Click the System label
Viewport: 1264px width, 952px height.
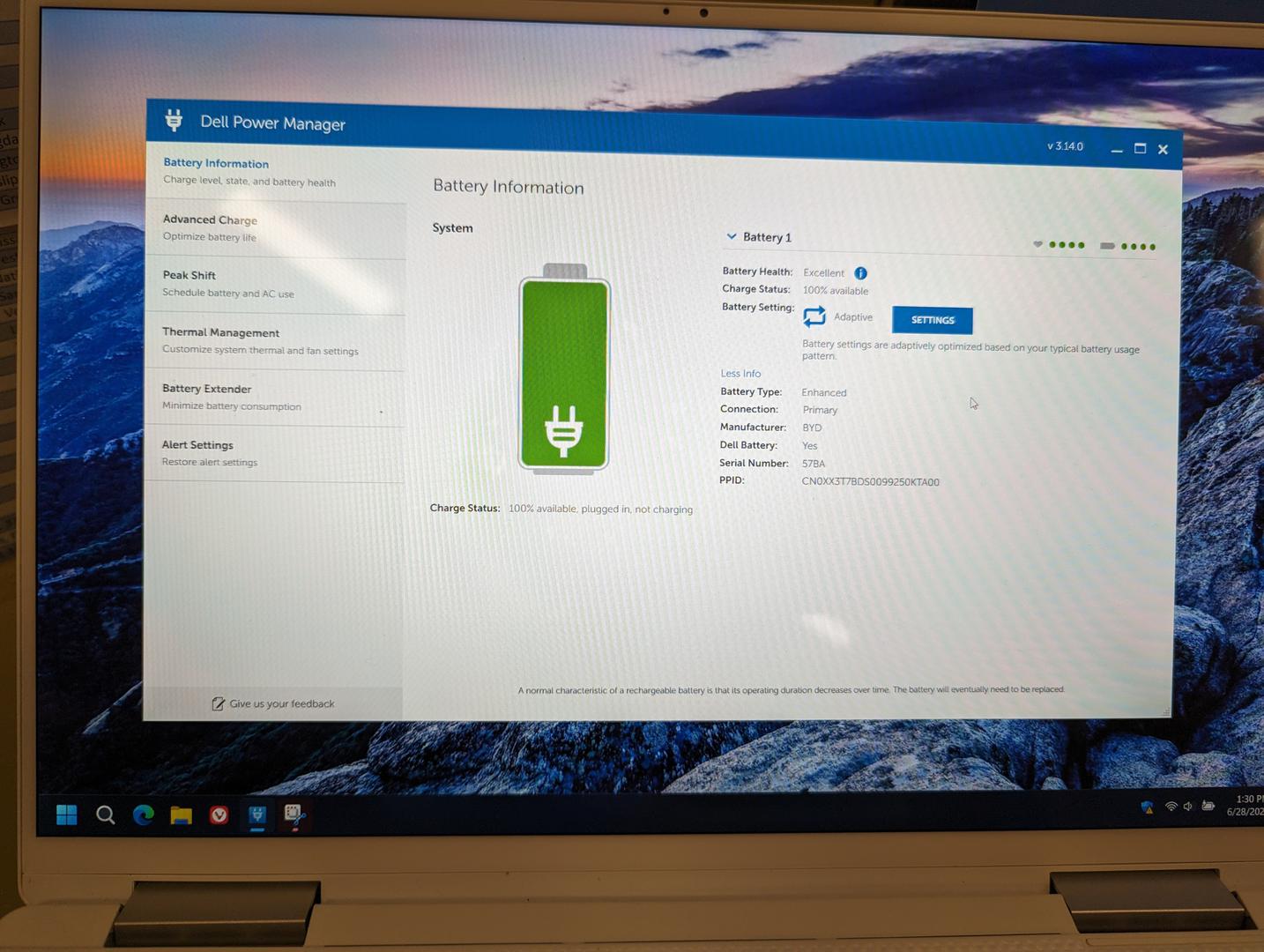[x=452, y=227]
